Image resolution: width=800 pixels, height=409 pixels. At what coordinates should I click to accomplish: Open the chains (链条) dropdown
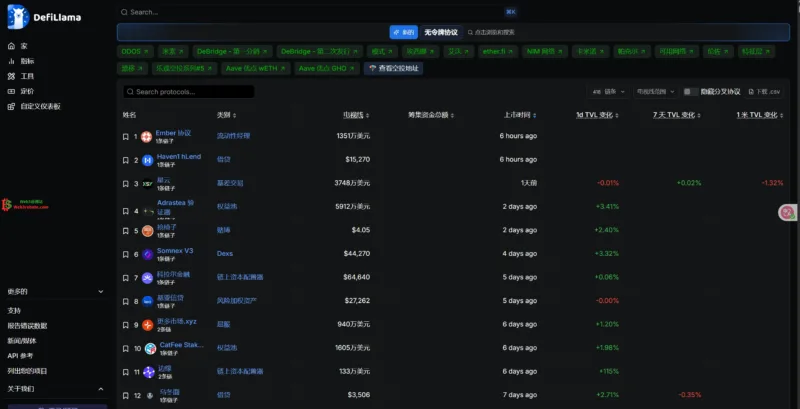click(606, 91)
